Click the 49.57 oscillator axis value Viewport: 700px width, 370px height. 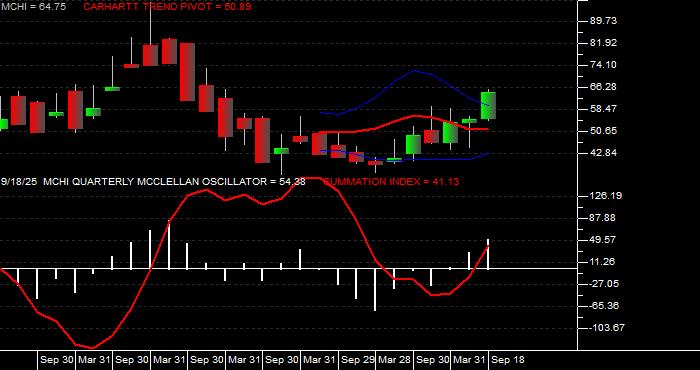603,240
